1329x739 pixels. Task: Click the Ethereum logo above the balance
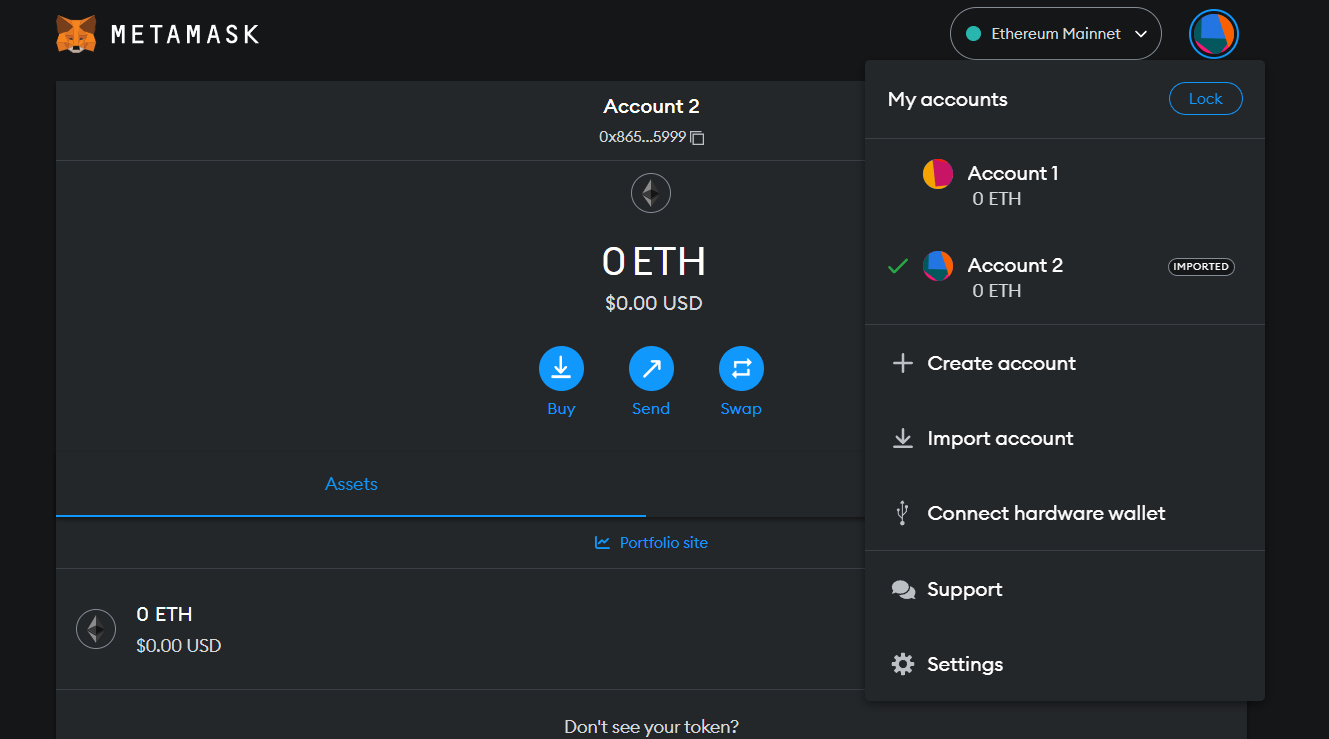pyautogui.click(x=651, y=193)
